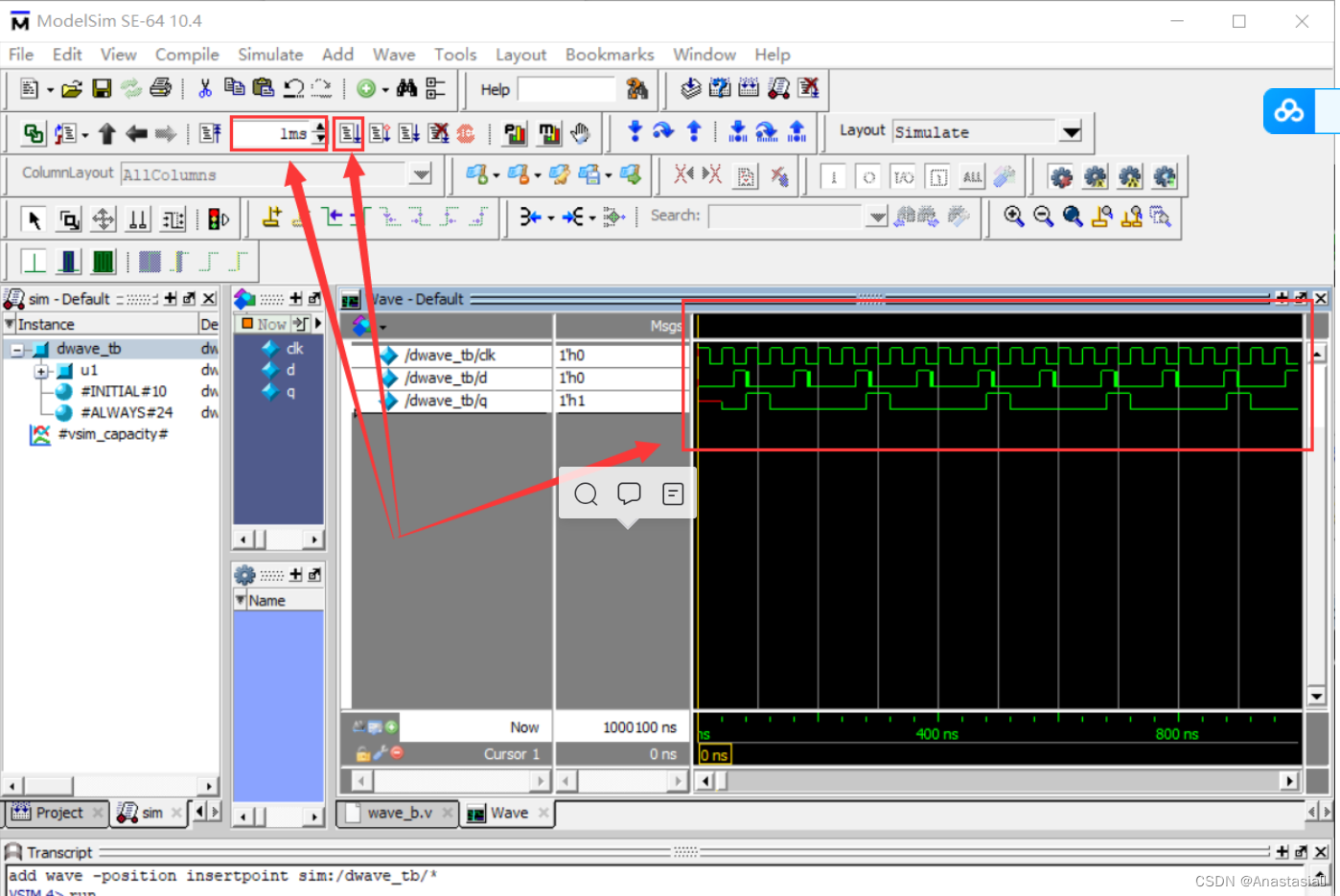The width and height of the screenshot is (1340, 896).
Task: Open the Wave menu
Action: click(x=394, y=55)
